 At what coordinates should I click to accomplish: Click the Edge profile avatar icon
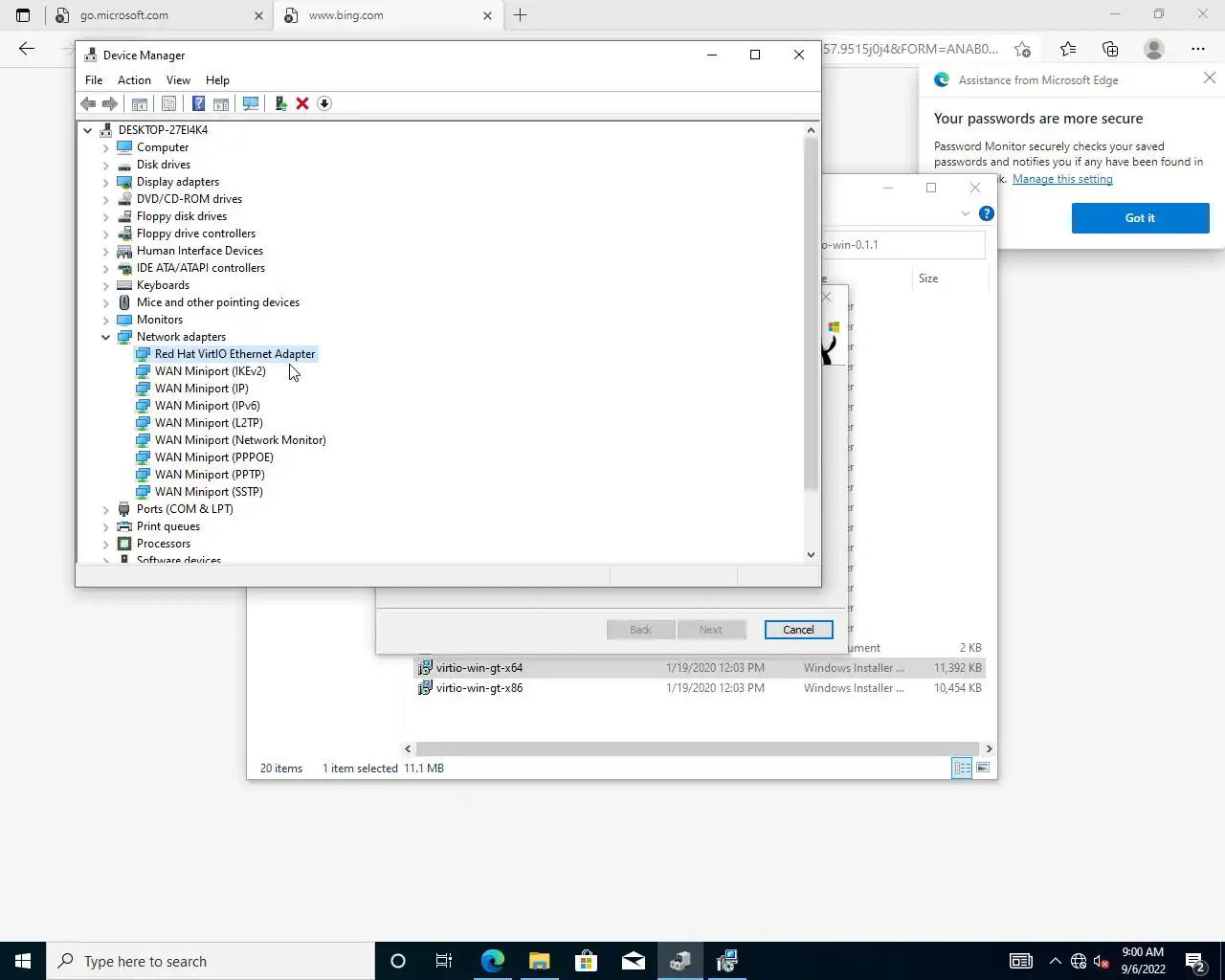tap(1154, 49)
